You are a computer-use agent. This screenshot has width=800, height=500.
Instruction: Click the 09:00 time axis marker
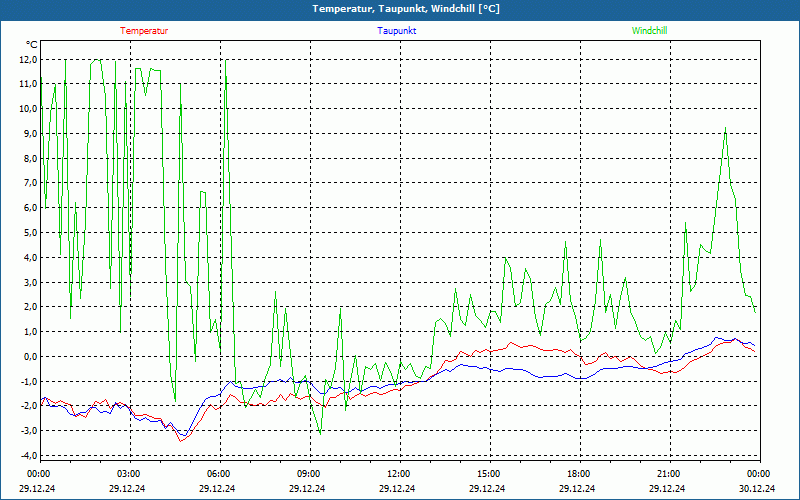(x=308, y=474)
